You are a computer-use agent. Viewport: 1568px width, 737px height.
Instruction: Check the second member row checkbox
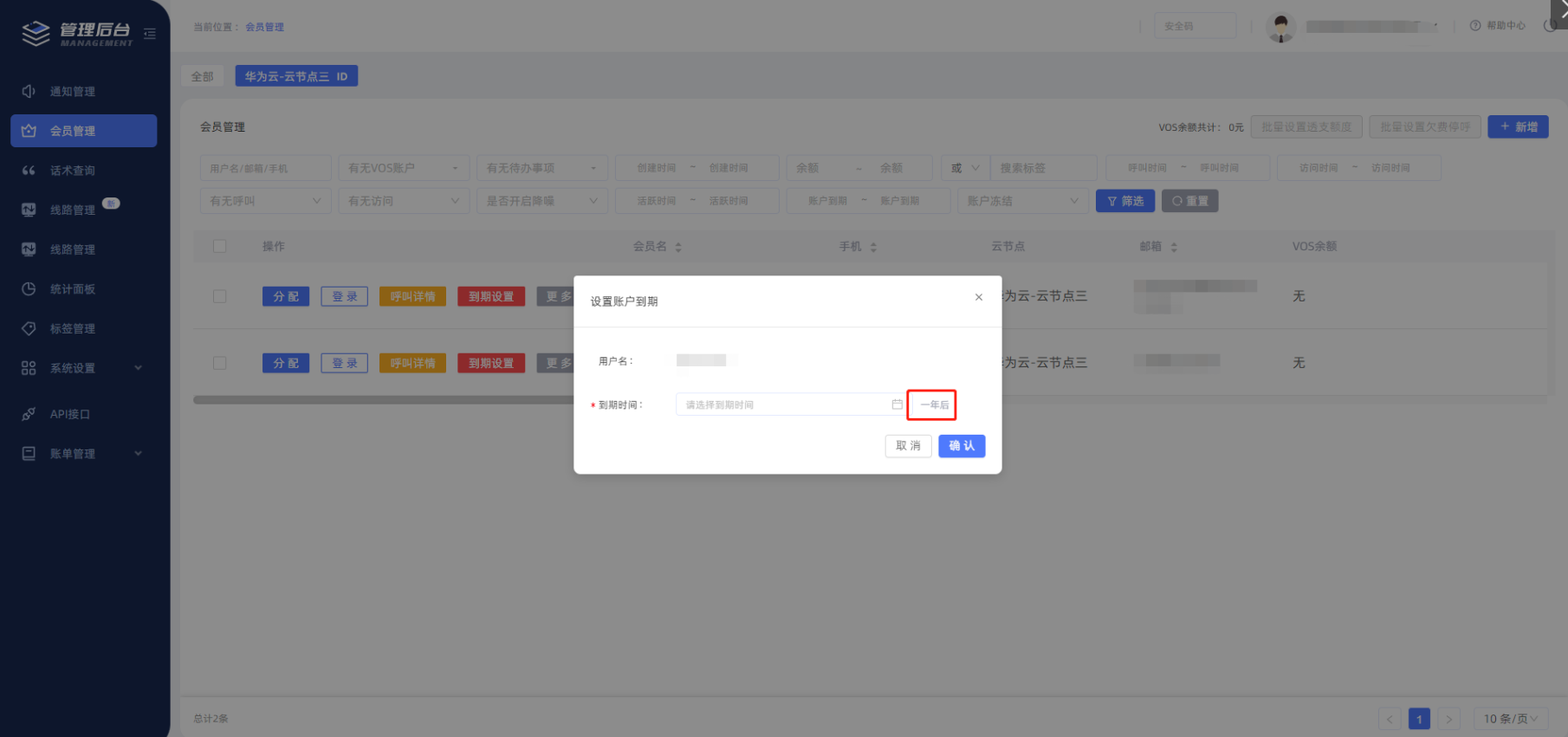click(x=220, y=363)
